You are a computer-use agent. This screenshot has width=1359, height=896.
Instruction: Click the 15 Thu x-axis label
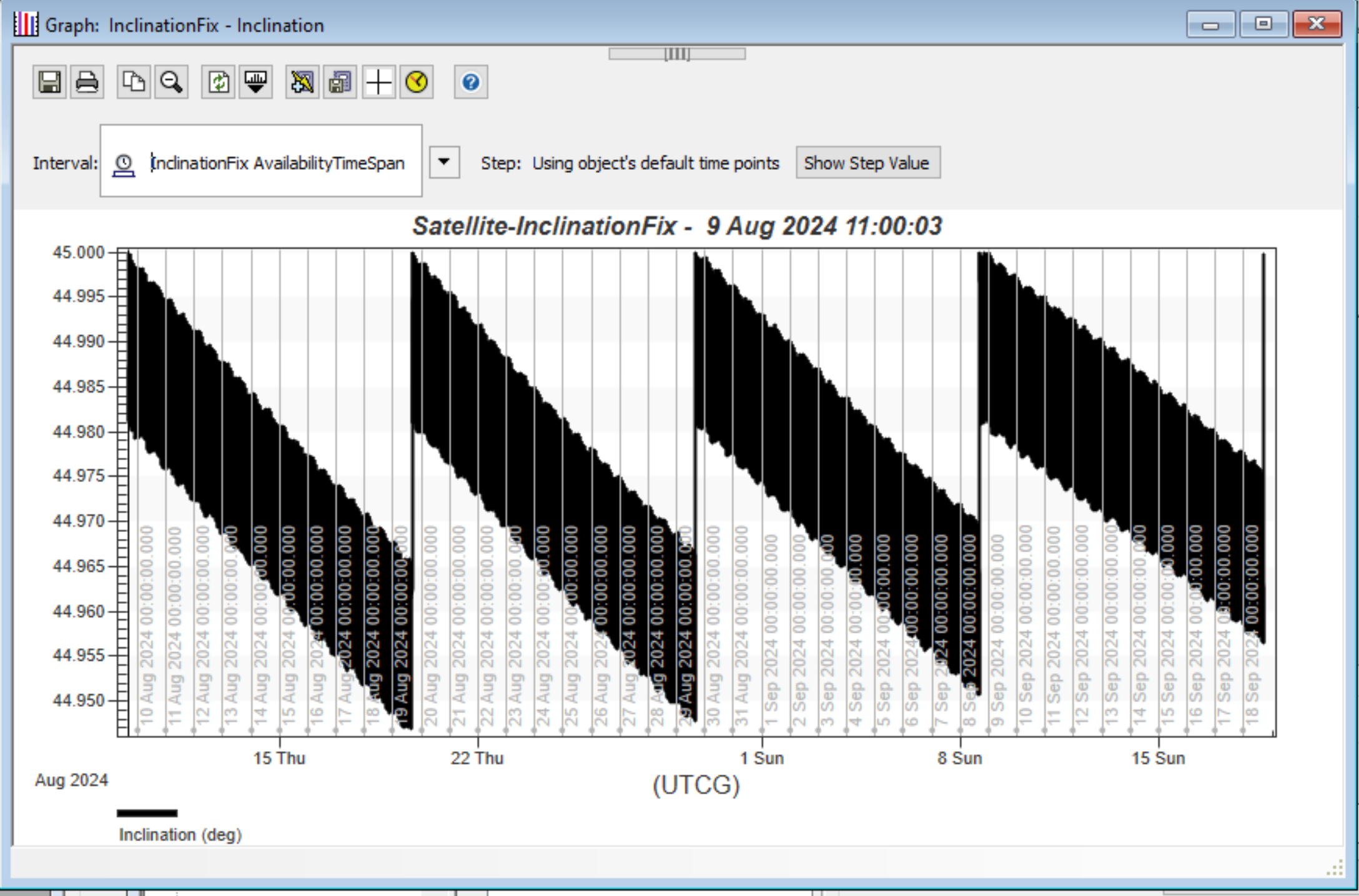[279, 758]
